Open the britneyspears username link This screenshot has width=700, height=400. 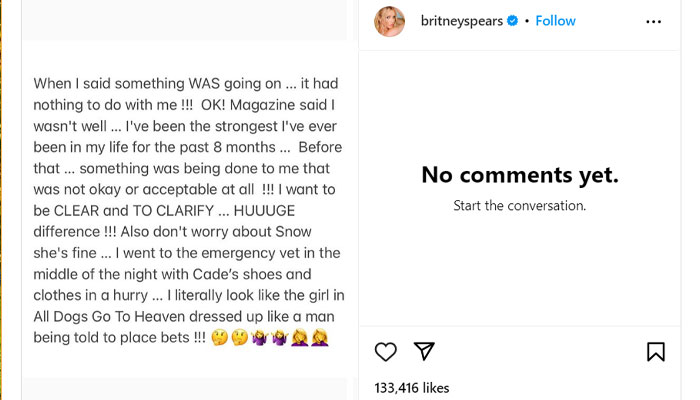tap(462, 21)
